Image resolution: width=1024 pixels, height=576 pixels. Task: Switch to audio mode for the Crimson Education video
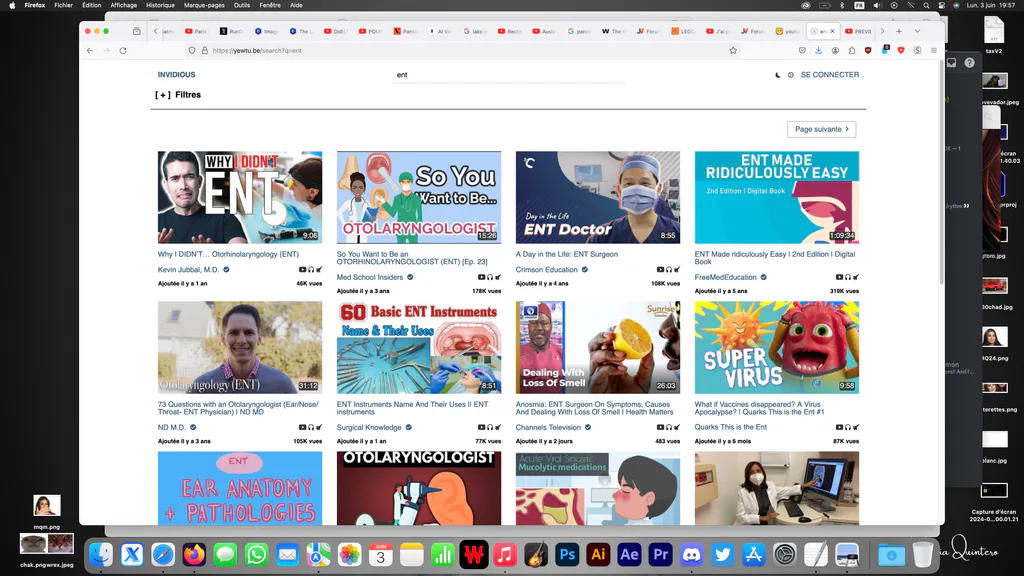point(669,270)
